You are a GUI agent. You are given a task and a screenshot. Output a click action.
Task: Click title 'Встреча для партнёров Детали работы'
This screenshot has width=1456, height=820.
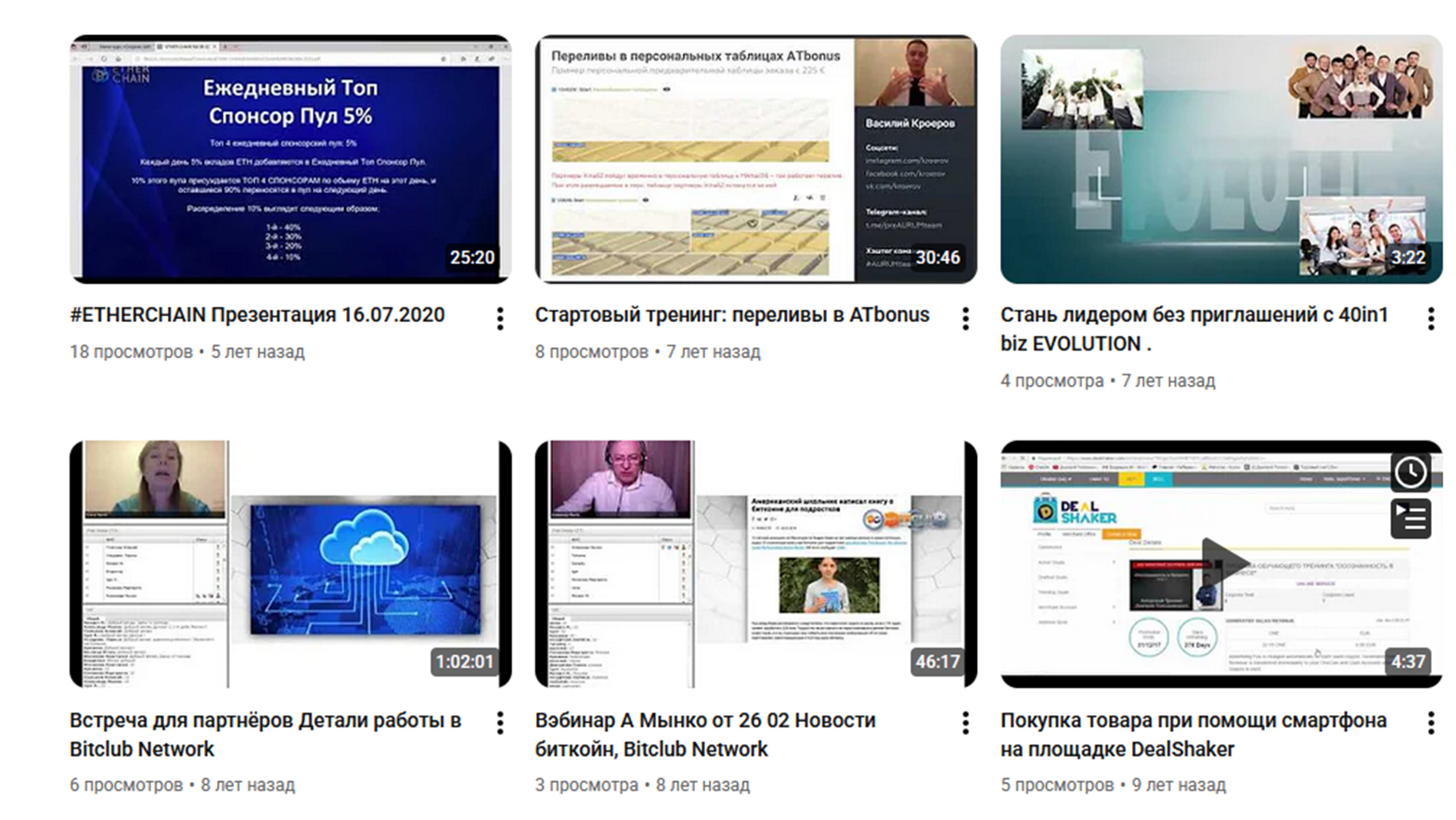pyautogui.click(x=264, y=721)
